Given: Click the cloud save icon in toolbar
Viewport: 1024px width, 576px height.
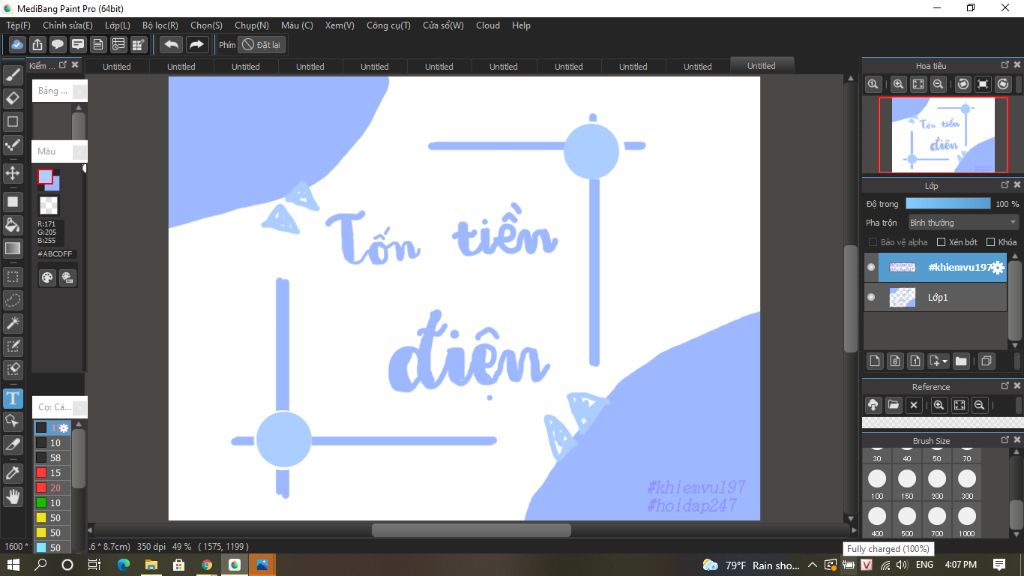Looking at the screenshot, I should click(17, 44).
